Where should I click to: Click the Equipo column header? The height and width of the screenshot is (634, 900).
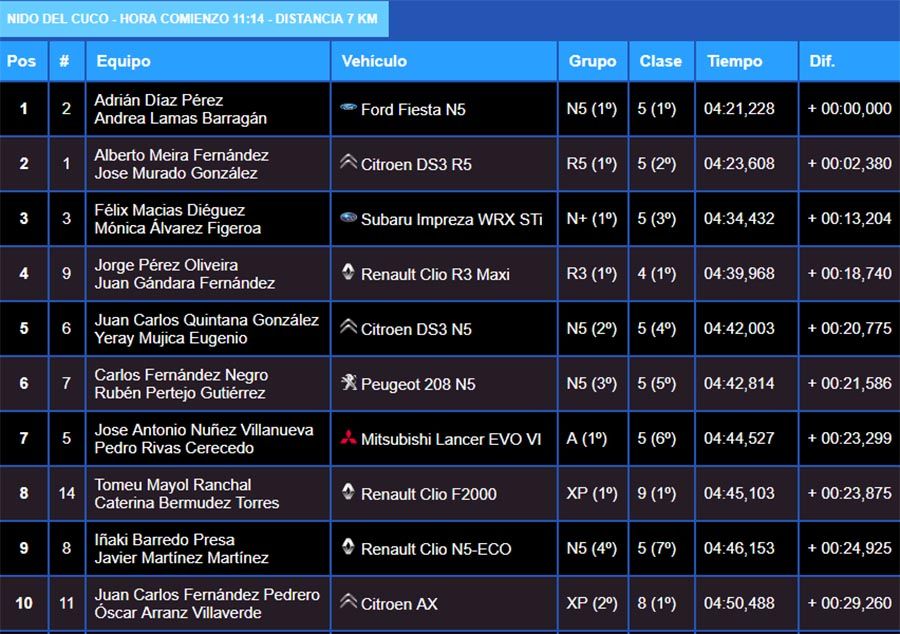point(123,61)
